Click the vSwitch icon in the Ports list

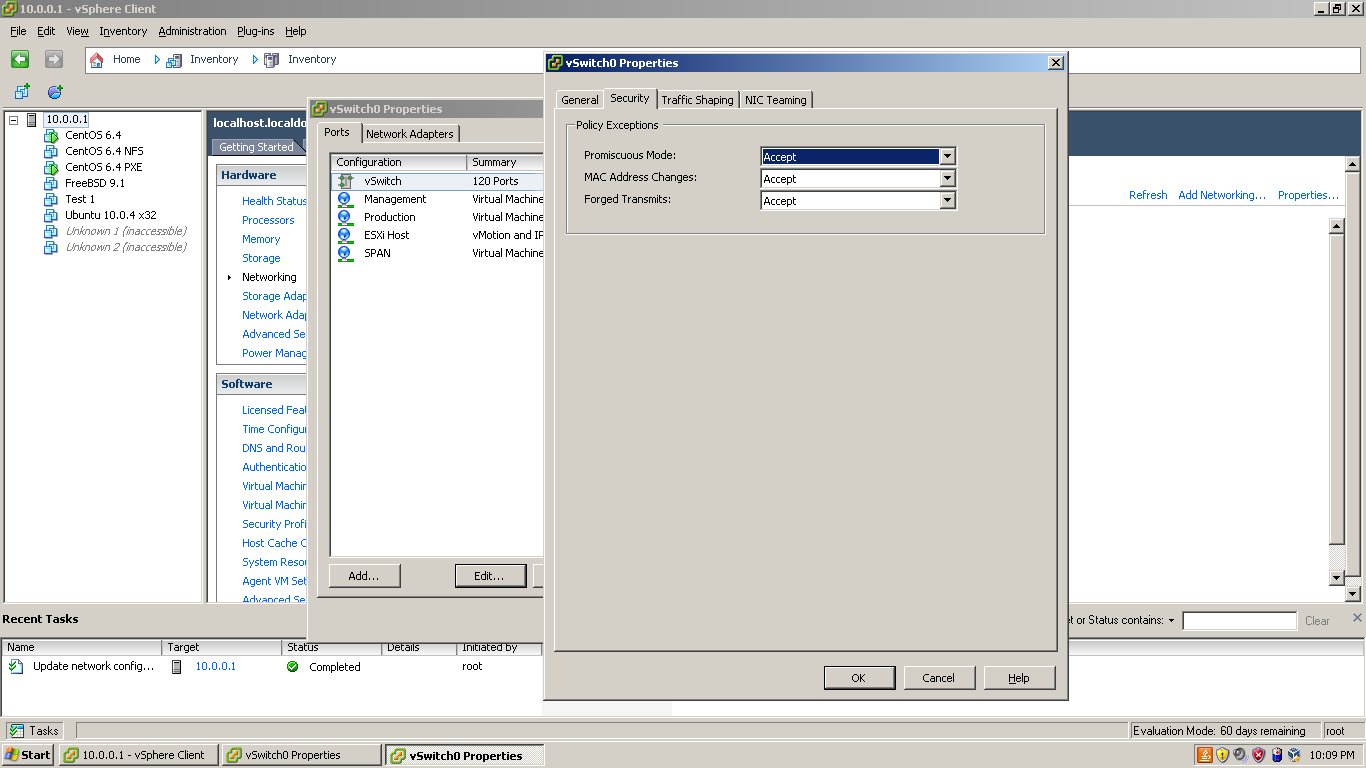pyautogui.click(x=346, y=181)
